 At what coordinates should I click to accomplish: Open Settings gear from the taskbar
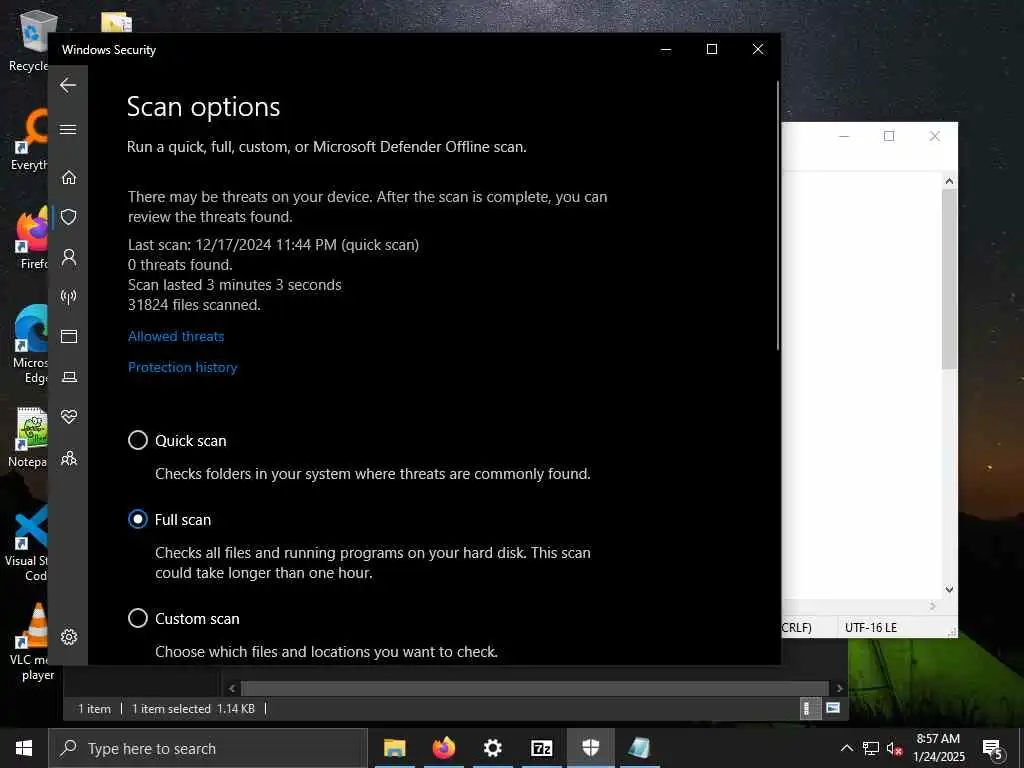pyautogui.click(x=492, y=748)
